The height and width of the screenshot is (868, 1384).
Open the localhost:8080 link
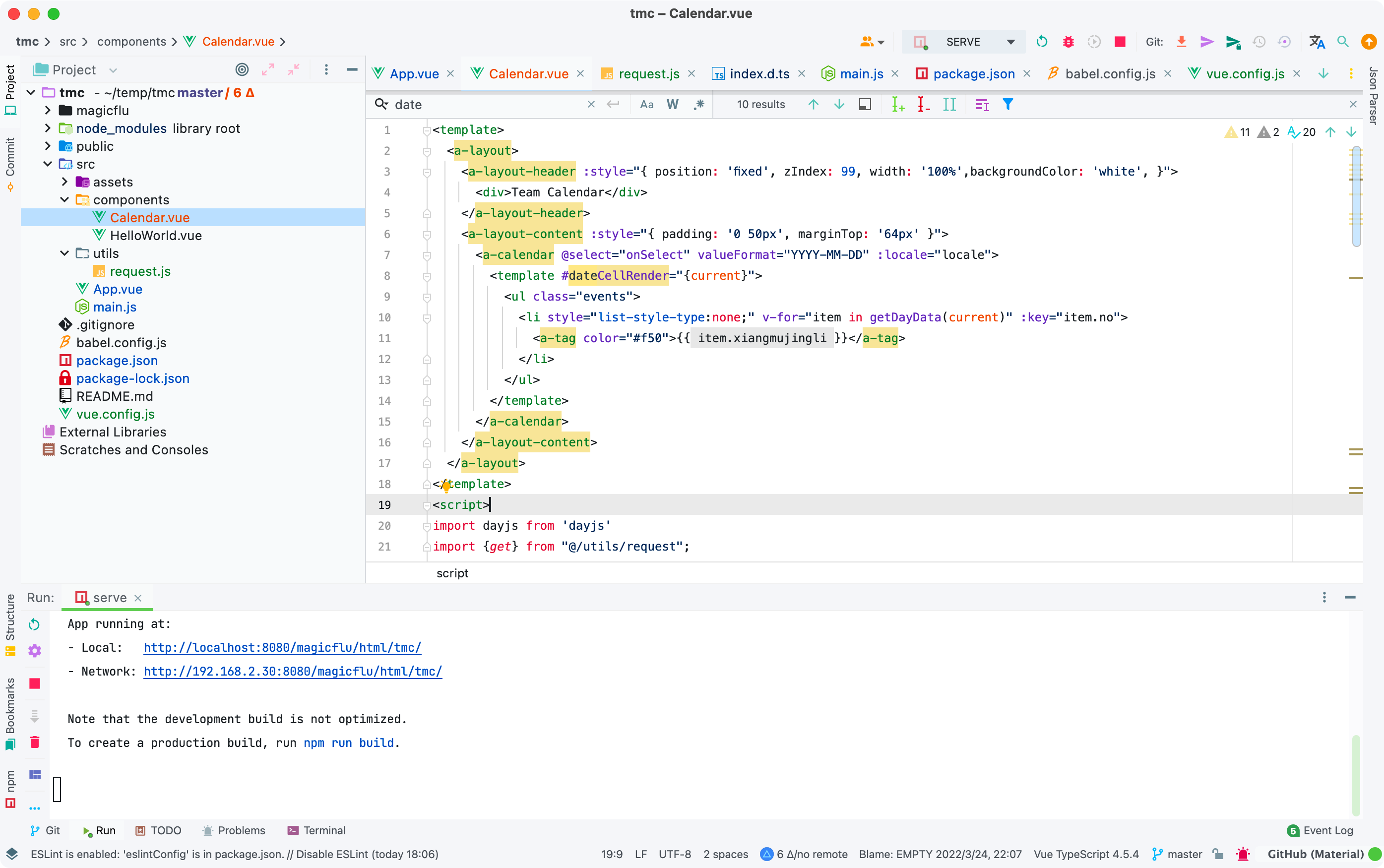pyautogui.click(x=282, y=648)
